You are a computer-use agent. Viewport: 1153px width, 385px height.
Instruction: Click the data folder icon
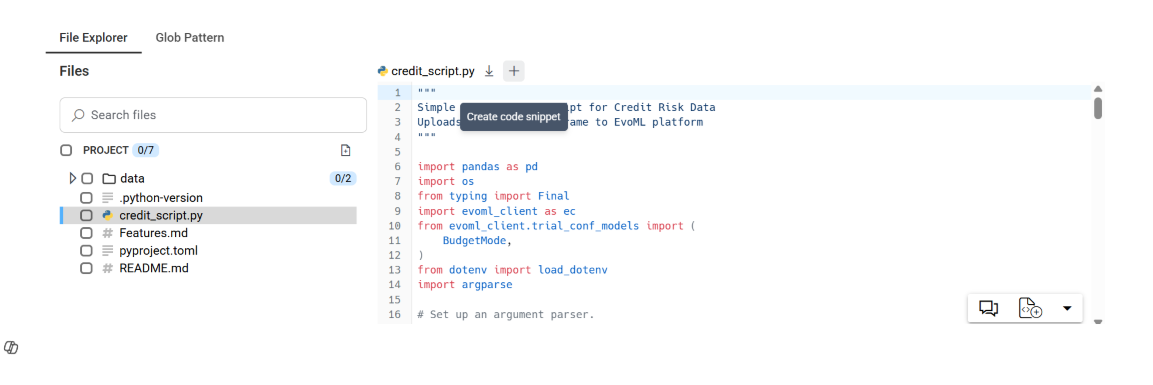pos(109,179)
